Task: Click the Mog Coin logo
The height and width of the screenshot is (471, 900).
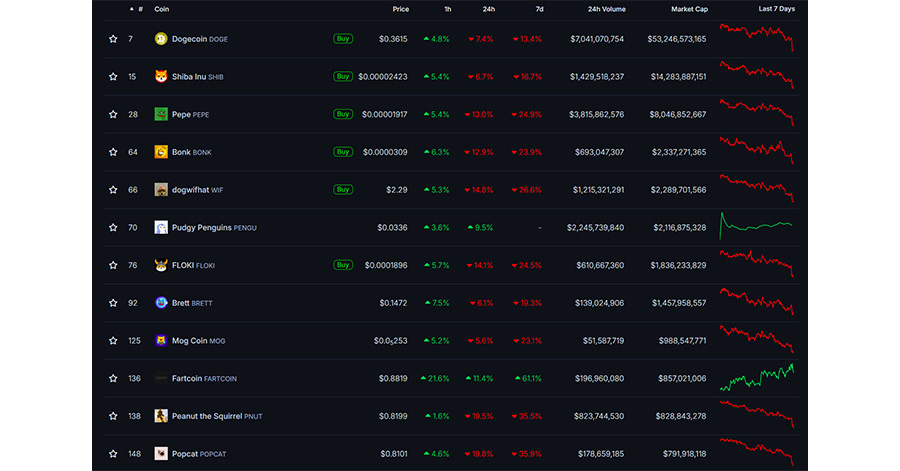Action: pos(161,341)
